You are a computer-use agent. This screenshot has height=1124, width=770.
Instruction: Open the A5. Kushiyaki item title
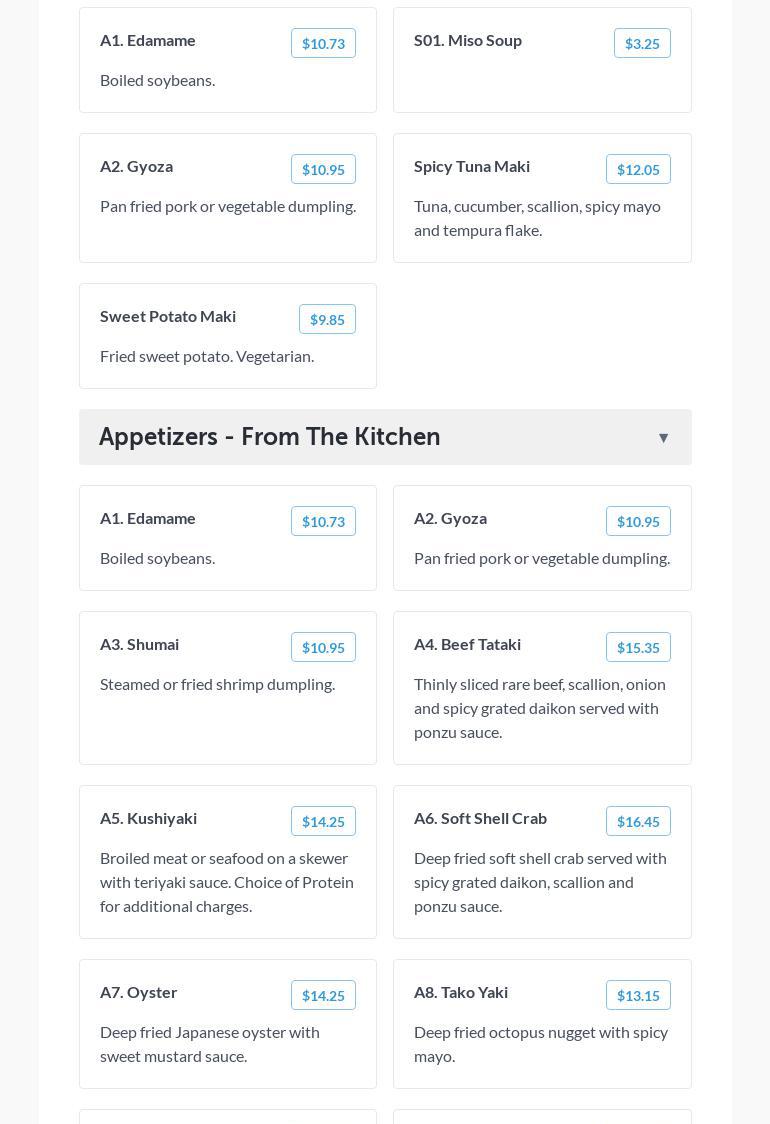(x=148, y=818)
